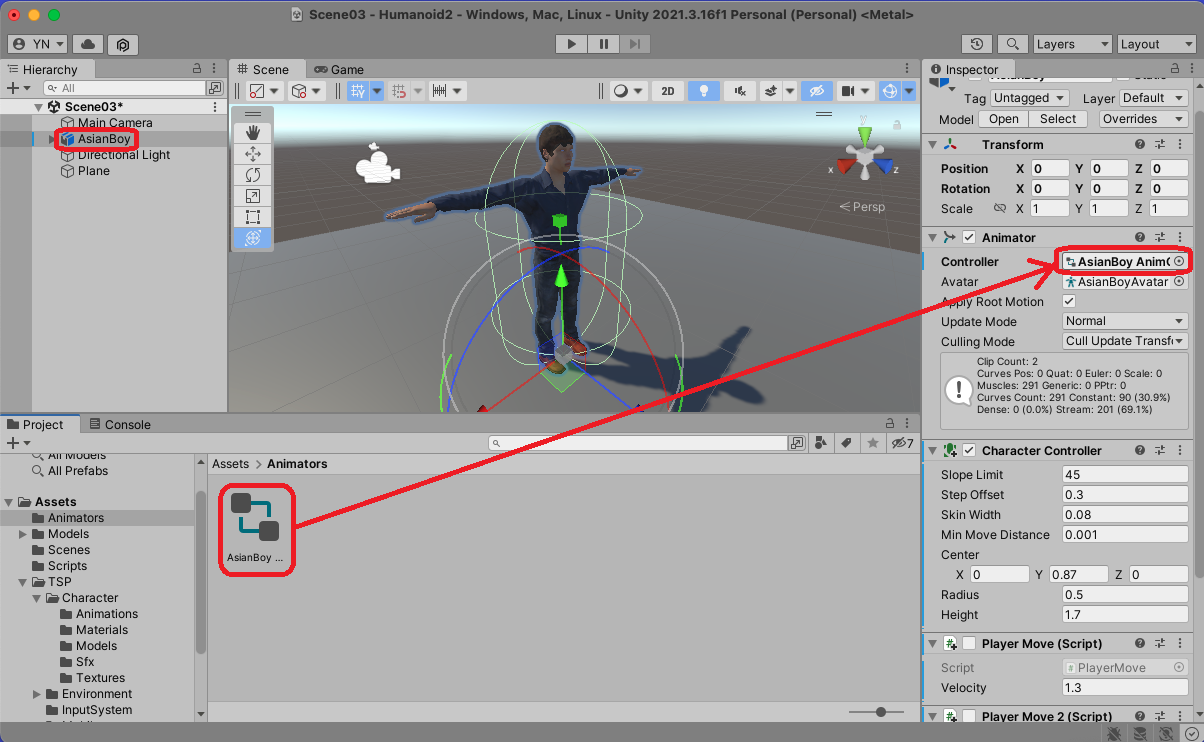Image resolution: width=1204 pixels, height=742 pixels.
Task: Select the Rotate tool in Scene toolbar
Action: (253, 175)
